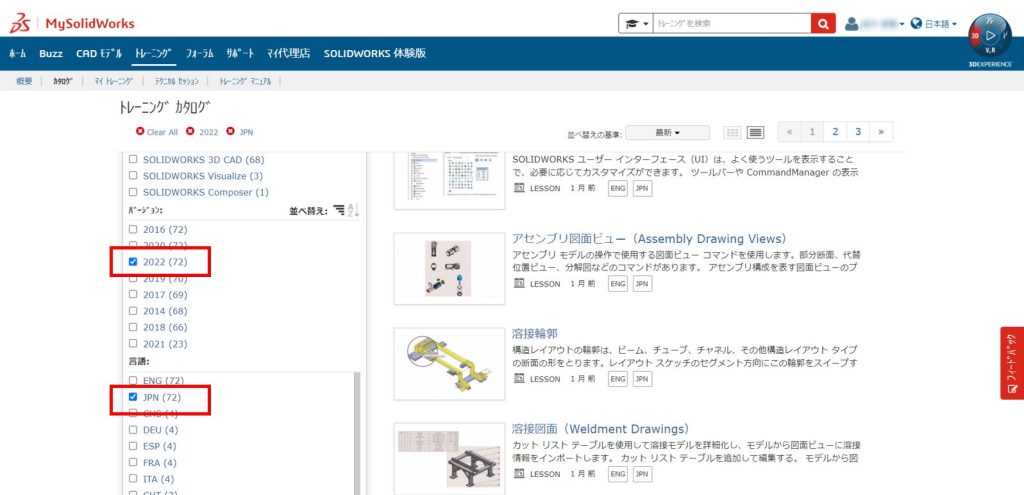Click the red search magnifier button

coord(824,24)
